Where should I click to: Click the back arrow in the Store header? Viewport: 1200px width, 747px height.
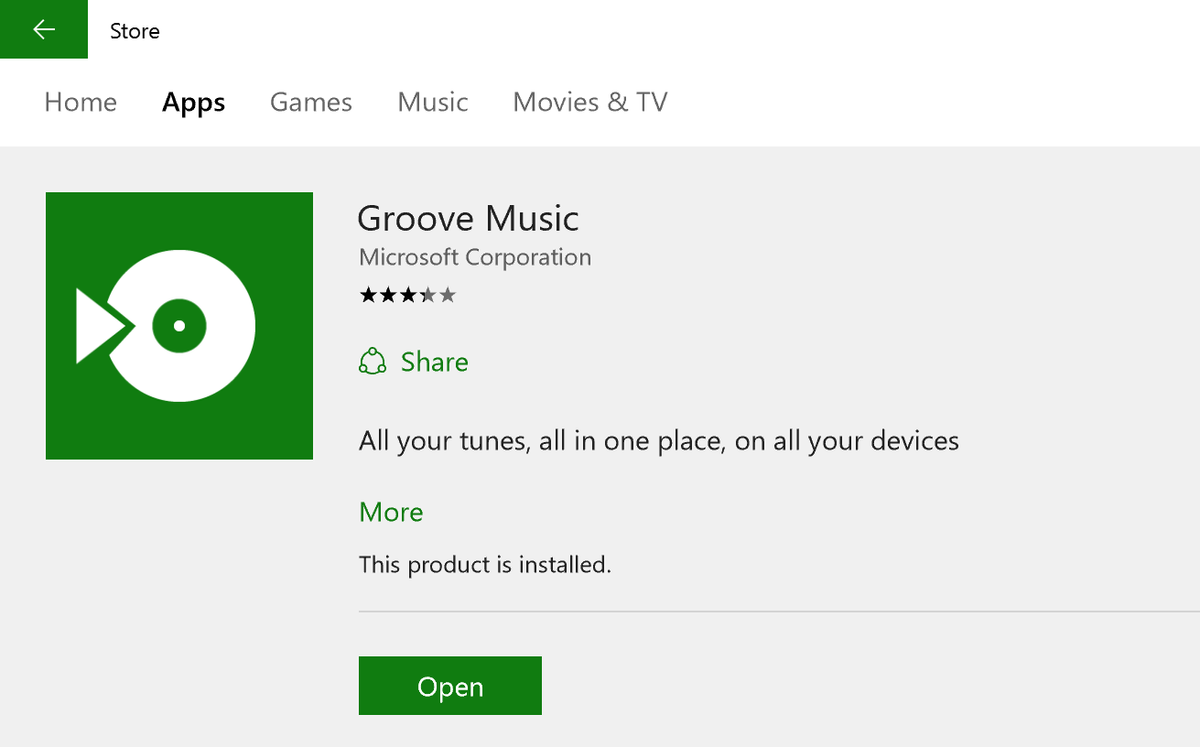pyautogui.click(x=44, y=29)
